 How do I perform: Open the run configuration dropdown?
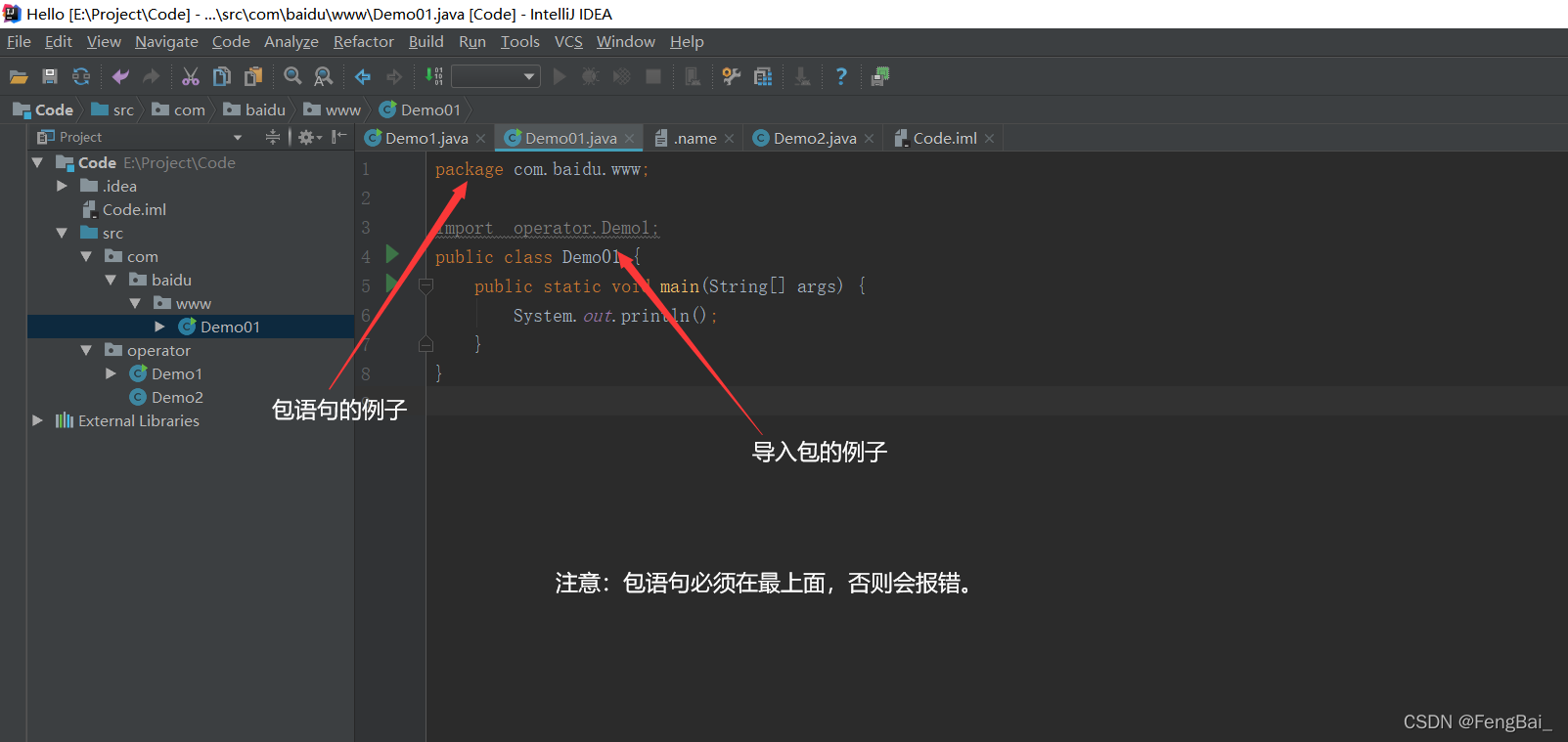(x=496, y=76)
